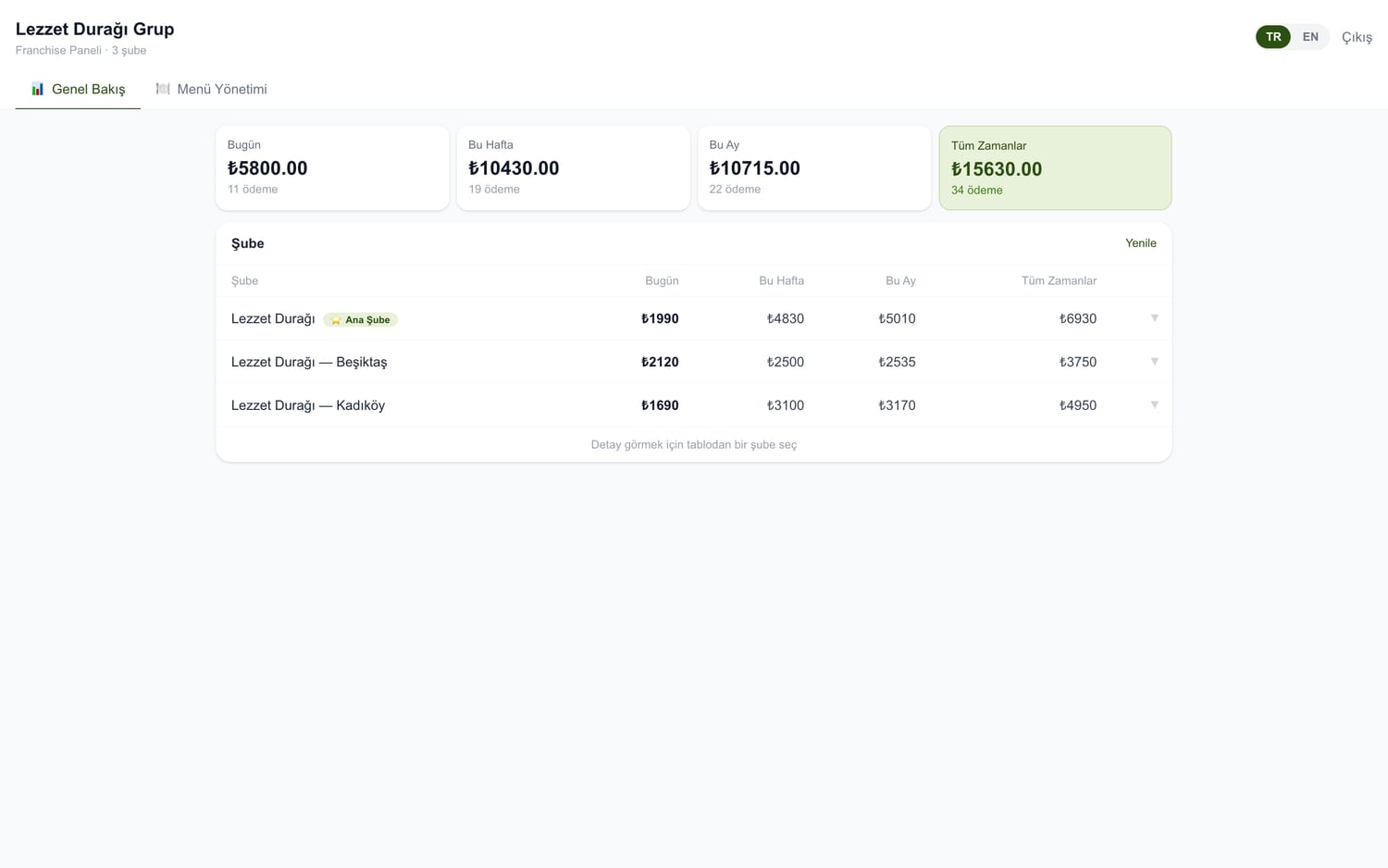Click the bar chart icon beside Genel Bakış
Image resolution: width=1388 pixels, height=868 pixels.
point(37,89)
